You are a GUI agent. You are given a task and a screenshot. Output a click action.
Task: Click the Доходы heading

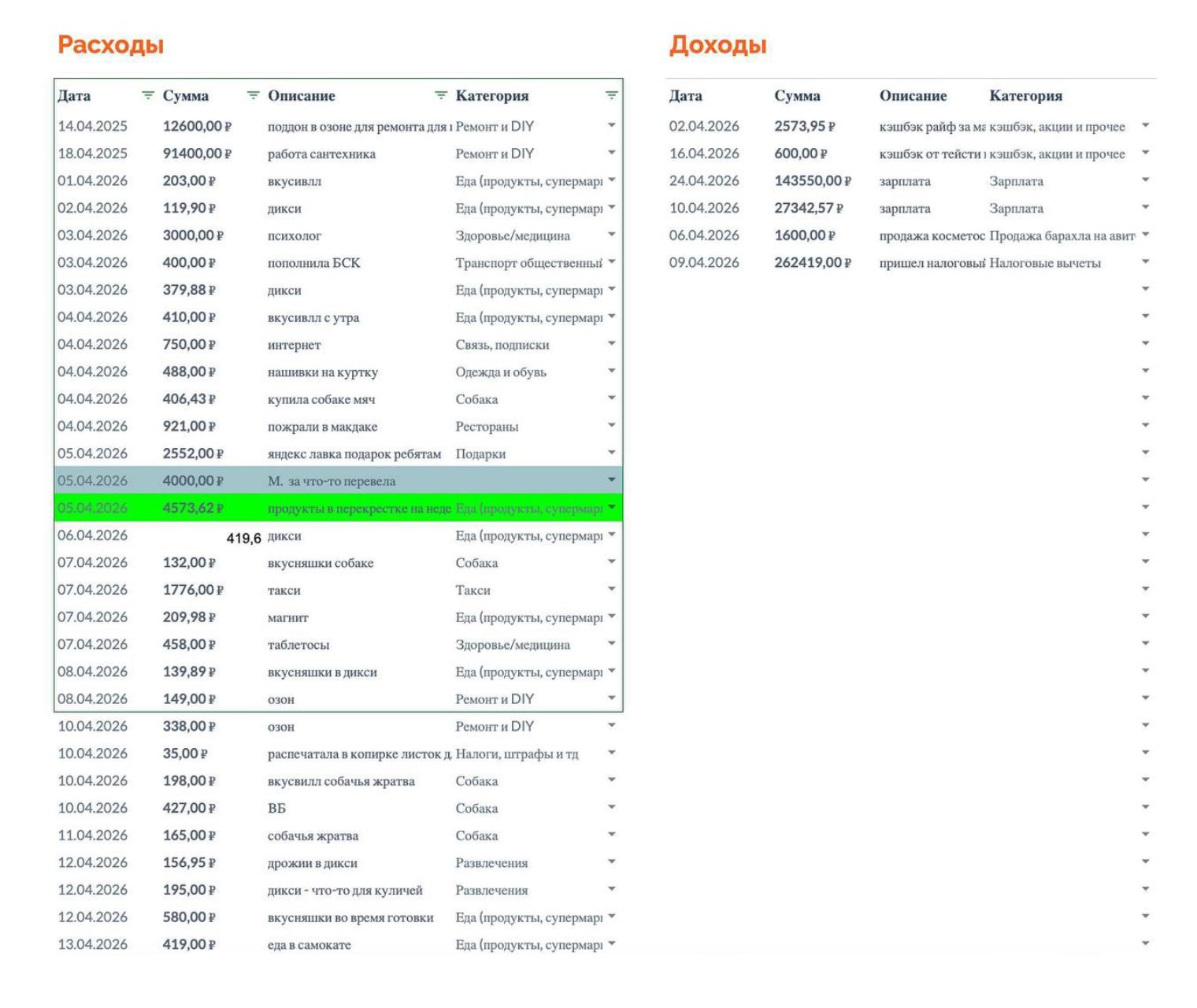pyautogui.click(x=718, y=45)
